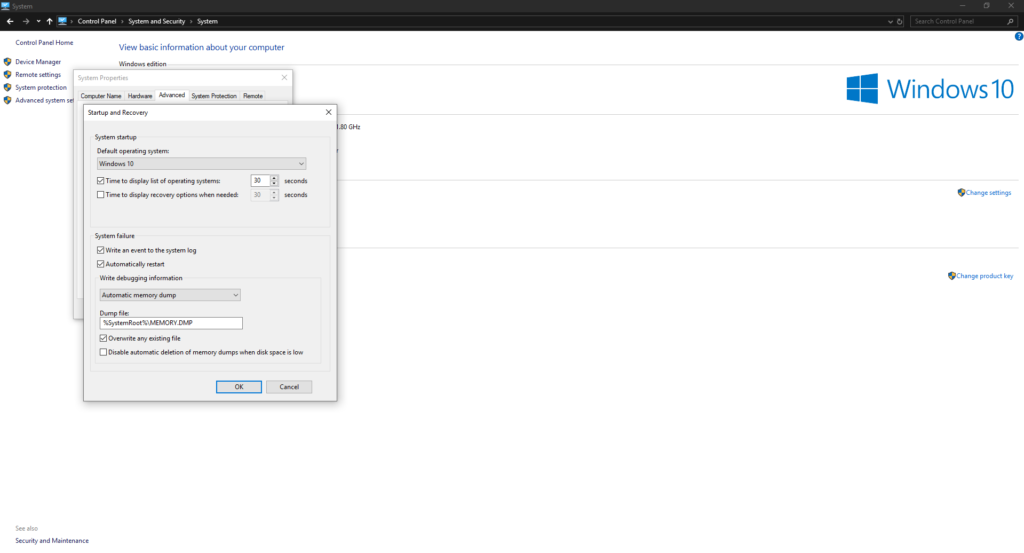Select Control Panel in the breadcrumb

pos(97,22)
